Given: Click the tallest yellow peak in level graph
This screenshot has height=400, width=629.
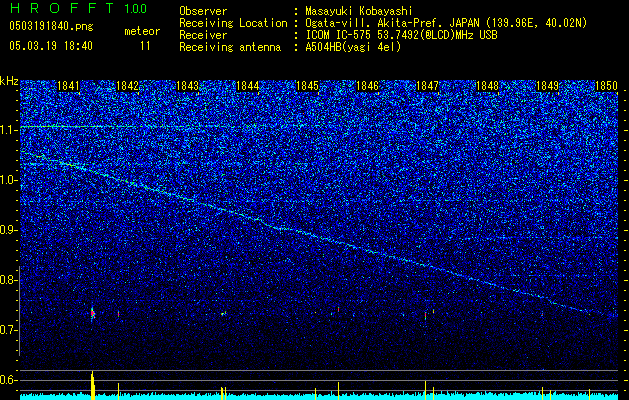Looking at the screenshot, I should 93,385.
